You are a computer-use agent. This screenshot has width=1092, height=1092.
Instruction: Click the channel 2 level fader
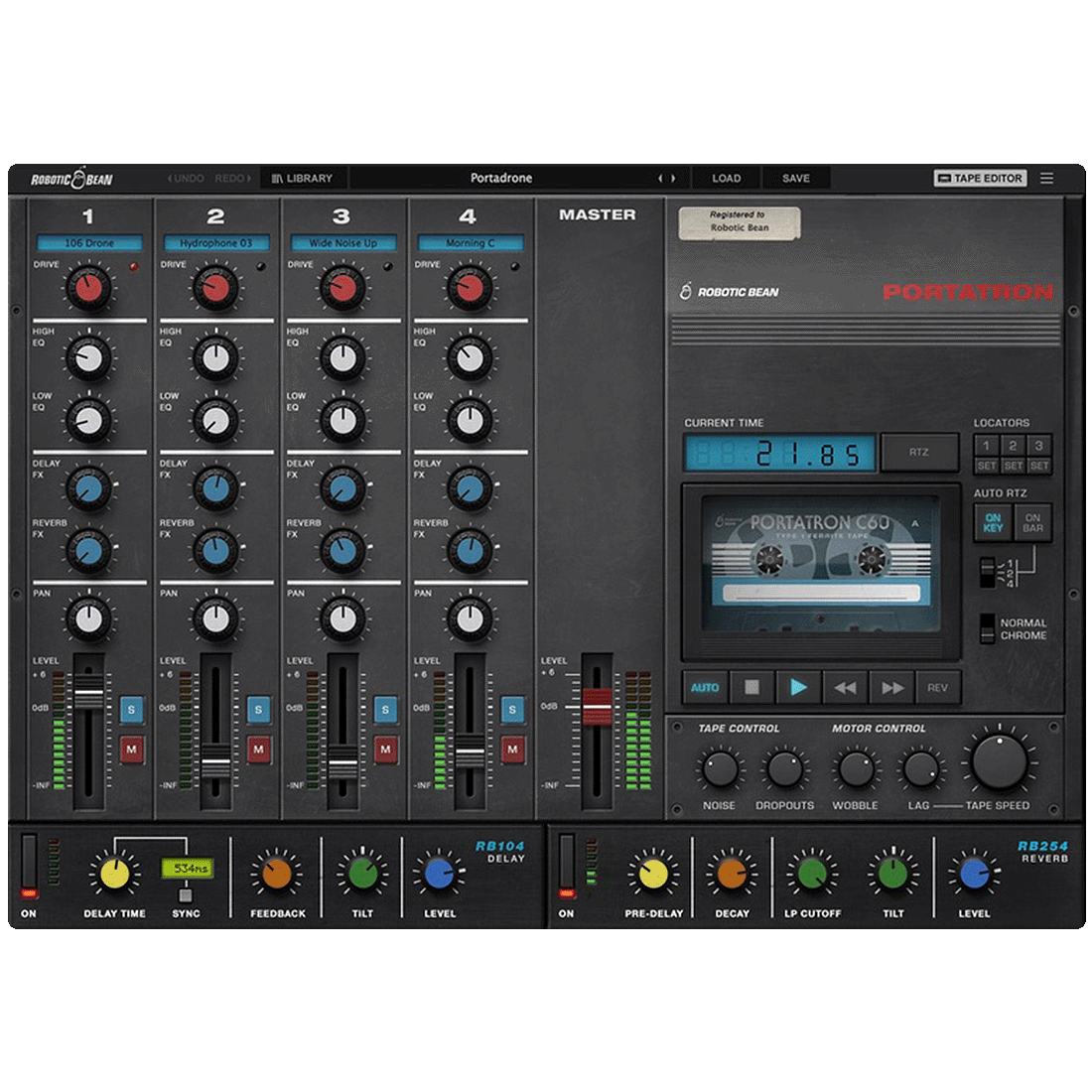tap(215, 761)
